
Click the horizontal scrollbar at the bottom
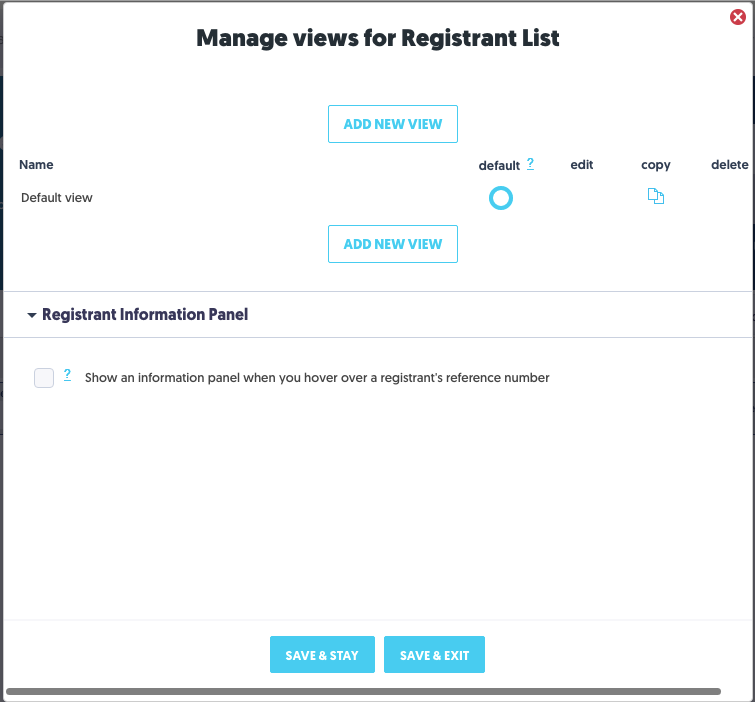coord(363,691)
